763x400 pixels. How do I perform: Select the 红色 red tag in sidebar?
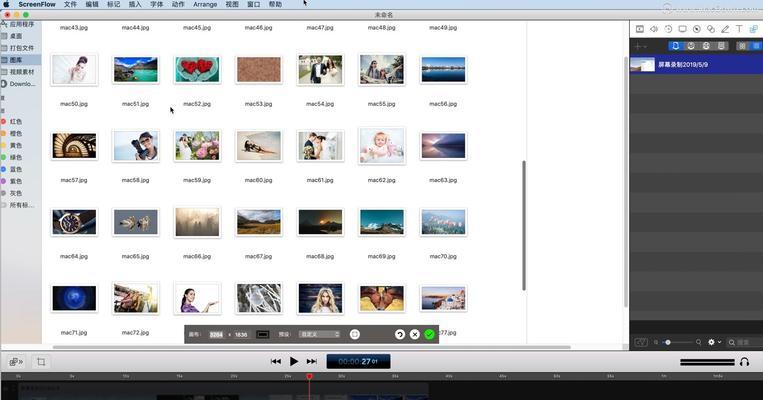pos(16,122)
